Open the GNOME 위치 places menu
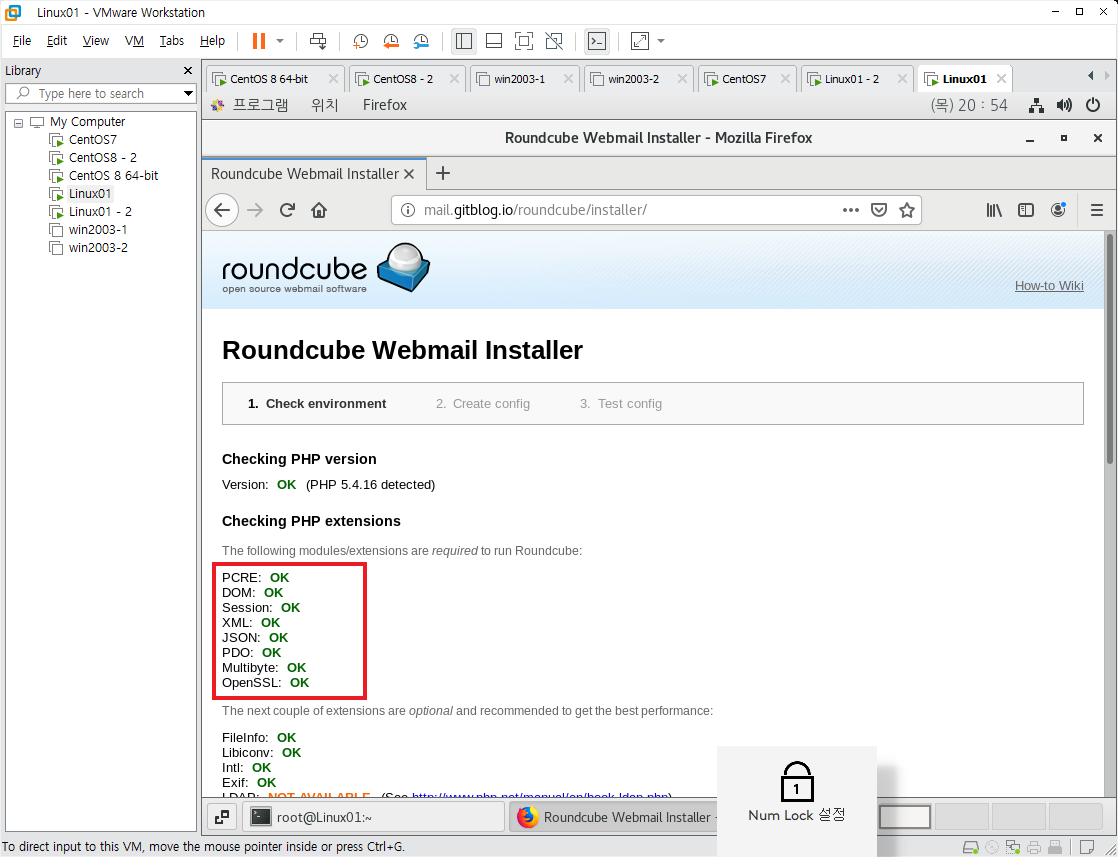The image size is (1118, 857). pyautogui.click(x=324, y=106)
